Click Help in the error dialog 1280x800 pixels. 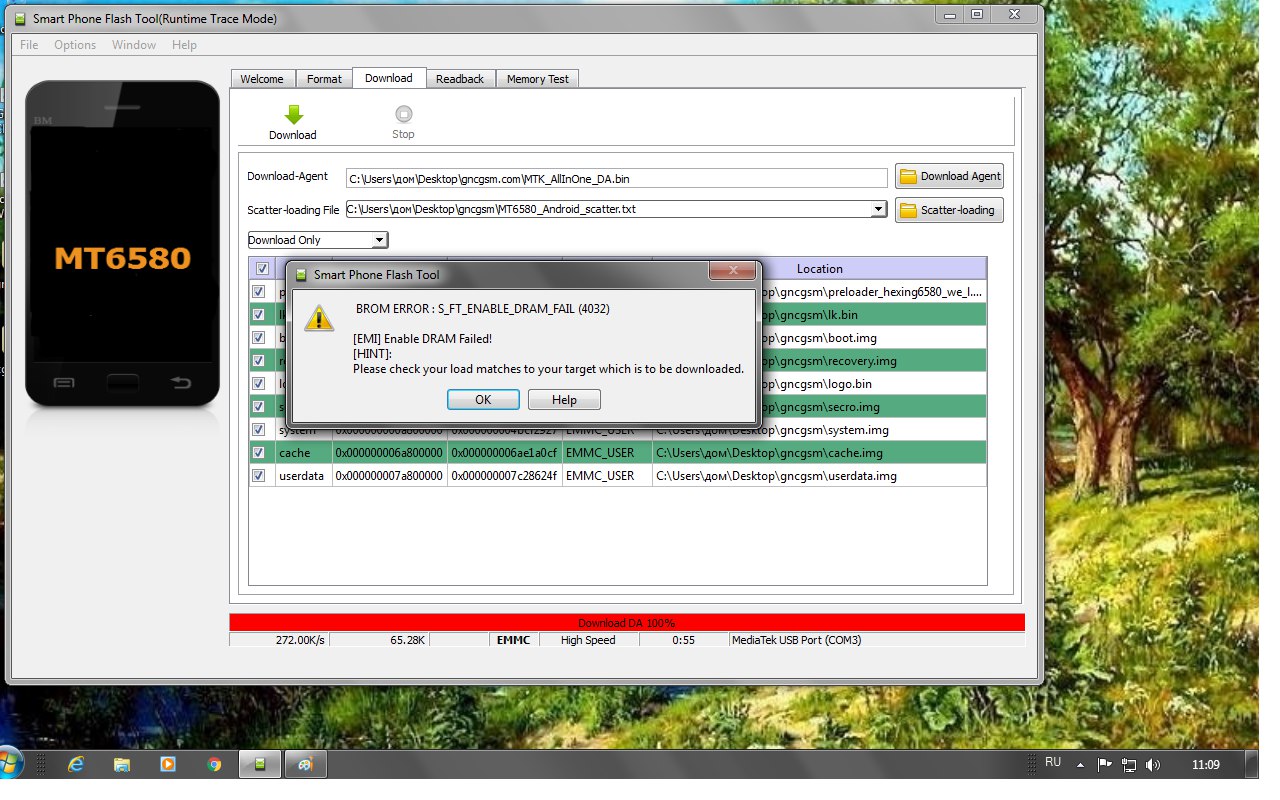pyautogui.click(x=564, y=400)
